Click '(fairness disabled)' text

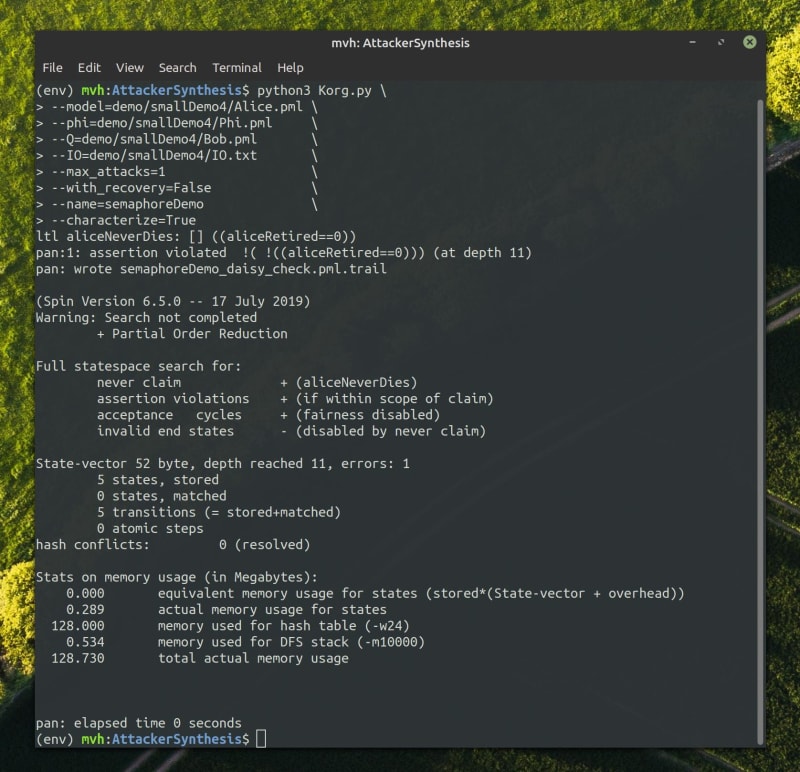tap(367, 415)
